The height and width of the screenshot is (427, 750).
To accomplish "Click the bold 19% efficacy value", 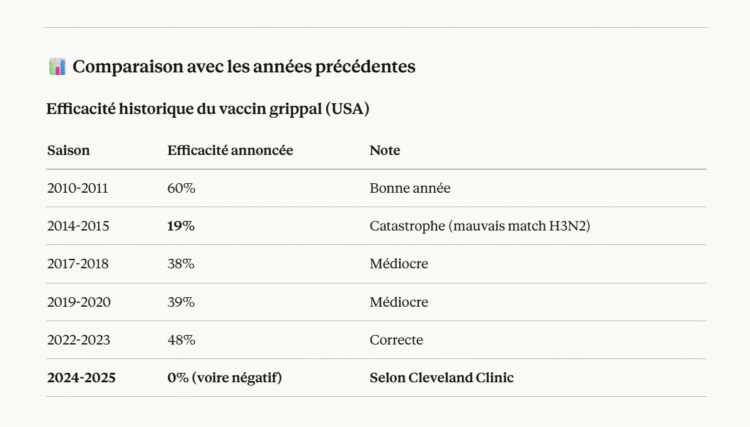I will pos(181,226).
